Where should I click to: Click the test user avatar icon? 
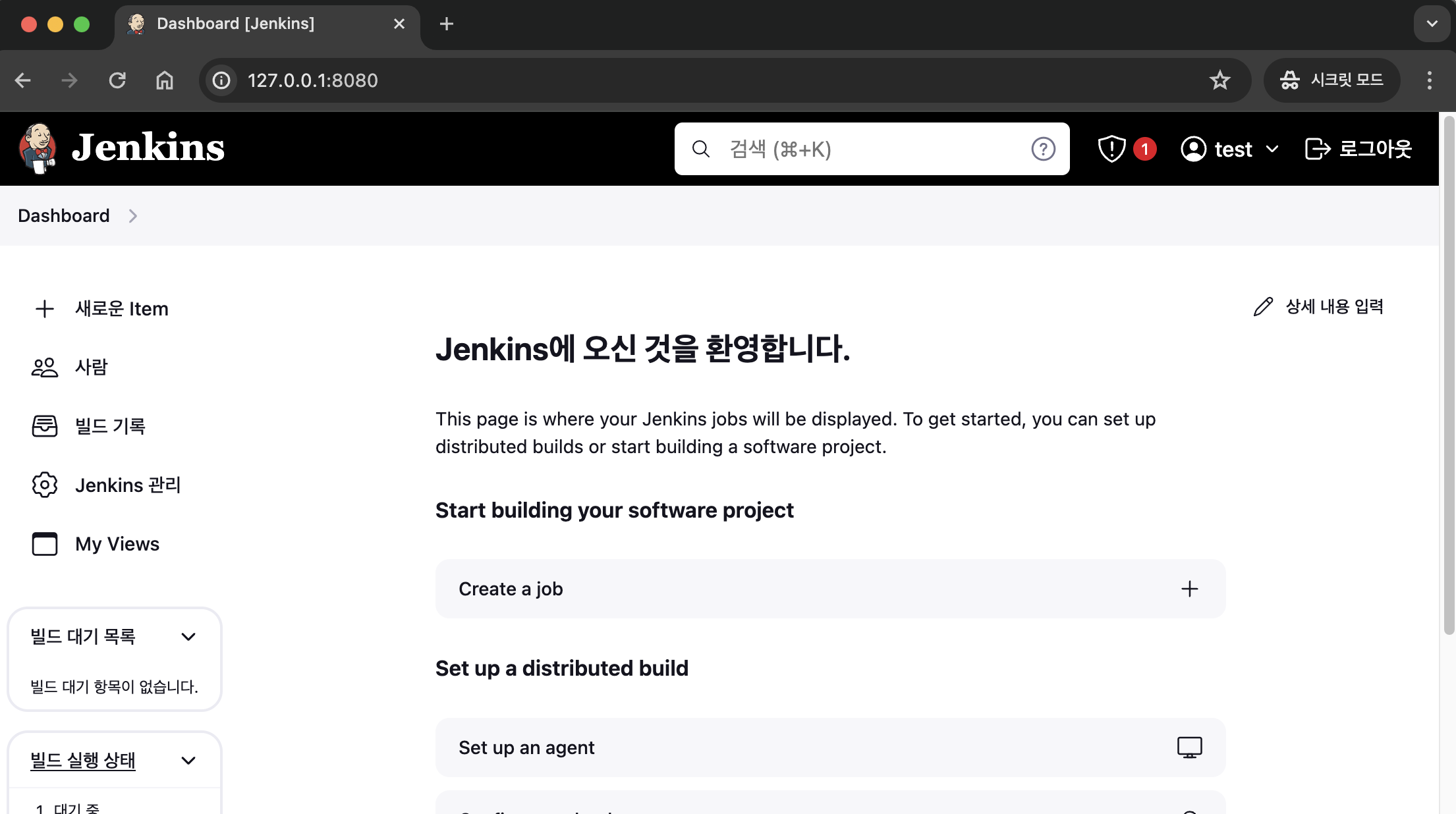click(x=1193, y=149)
